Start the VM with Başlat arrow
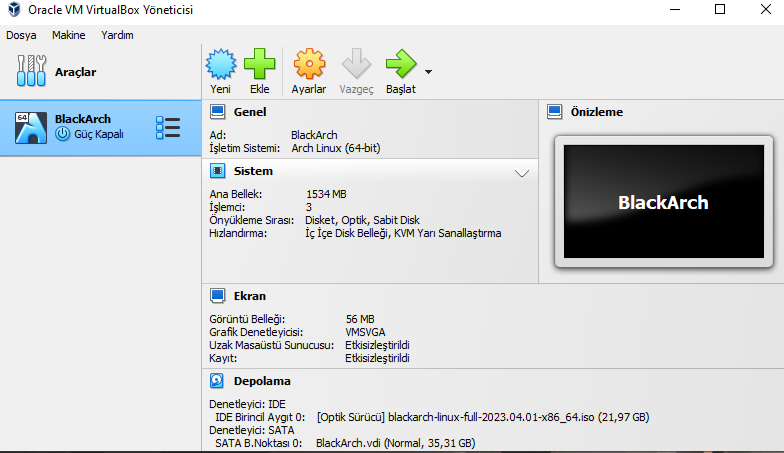The image size is (784, 453). click(x=401, y=64)
